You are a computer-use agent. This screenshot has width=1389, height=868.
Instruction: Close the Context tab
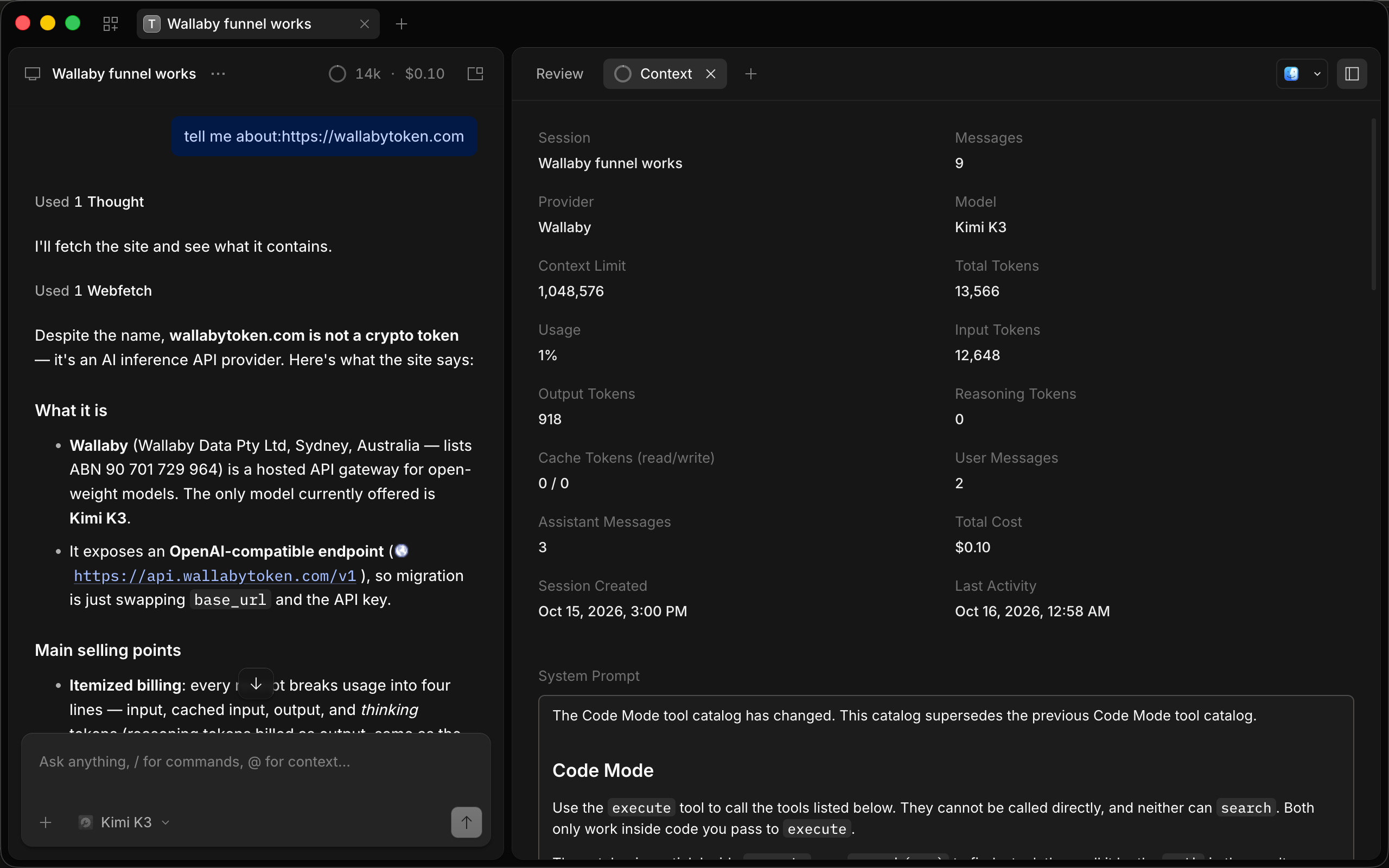(x=711, y=73)
